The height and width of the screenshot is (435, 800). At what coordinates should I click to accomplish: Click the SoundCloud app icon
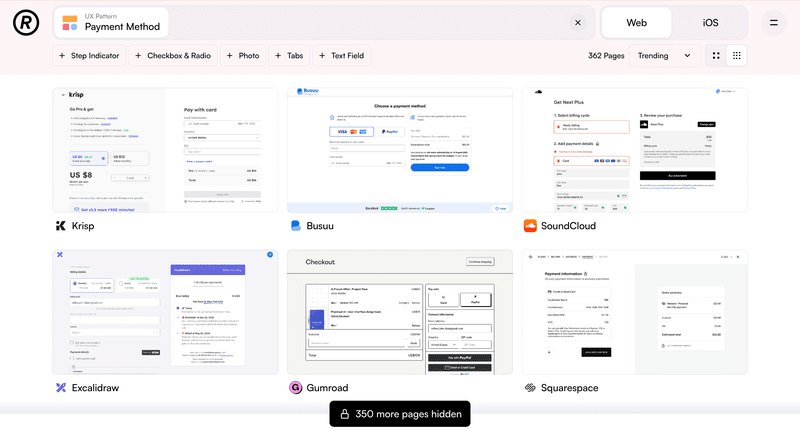coord(530,226)
